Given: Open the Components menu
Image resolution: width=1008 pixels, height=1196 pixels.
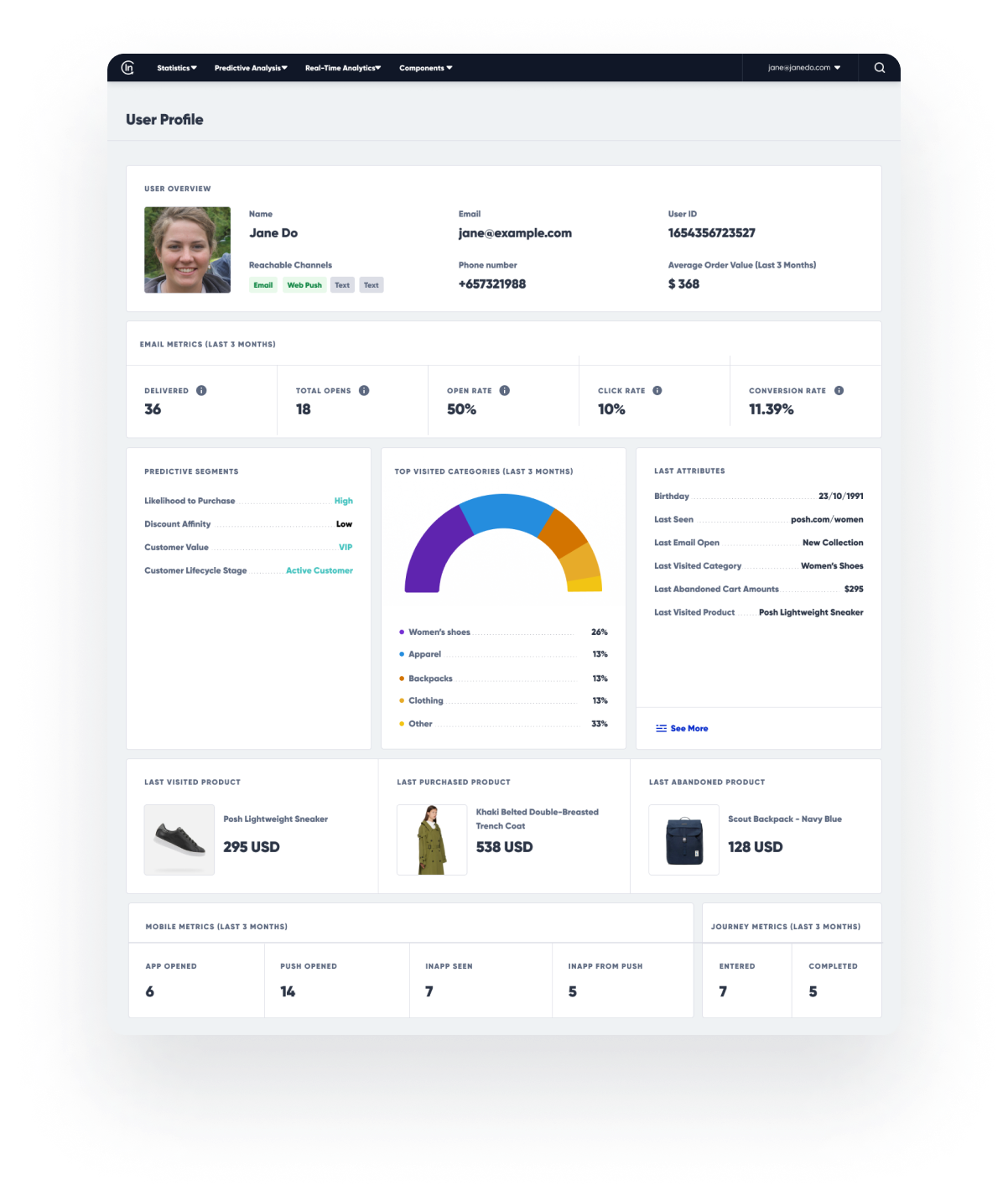Looking at the screenshot, I should click(x=425, y=68).
